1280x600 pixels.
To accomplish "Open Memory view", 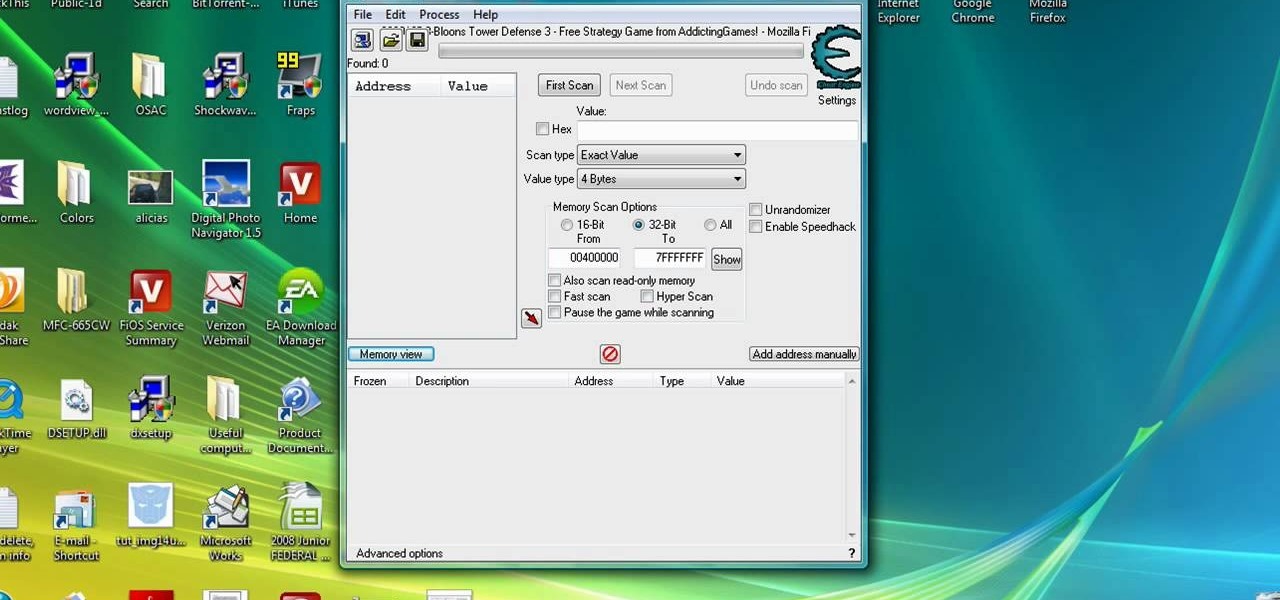I will (x=391, y=354).
